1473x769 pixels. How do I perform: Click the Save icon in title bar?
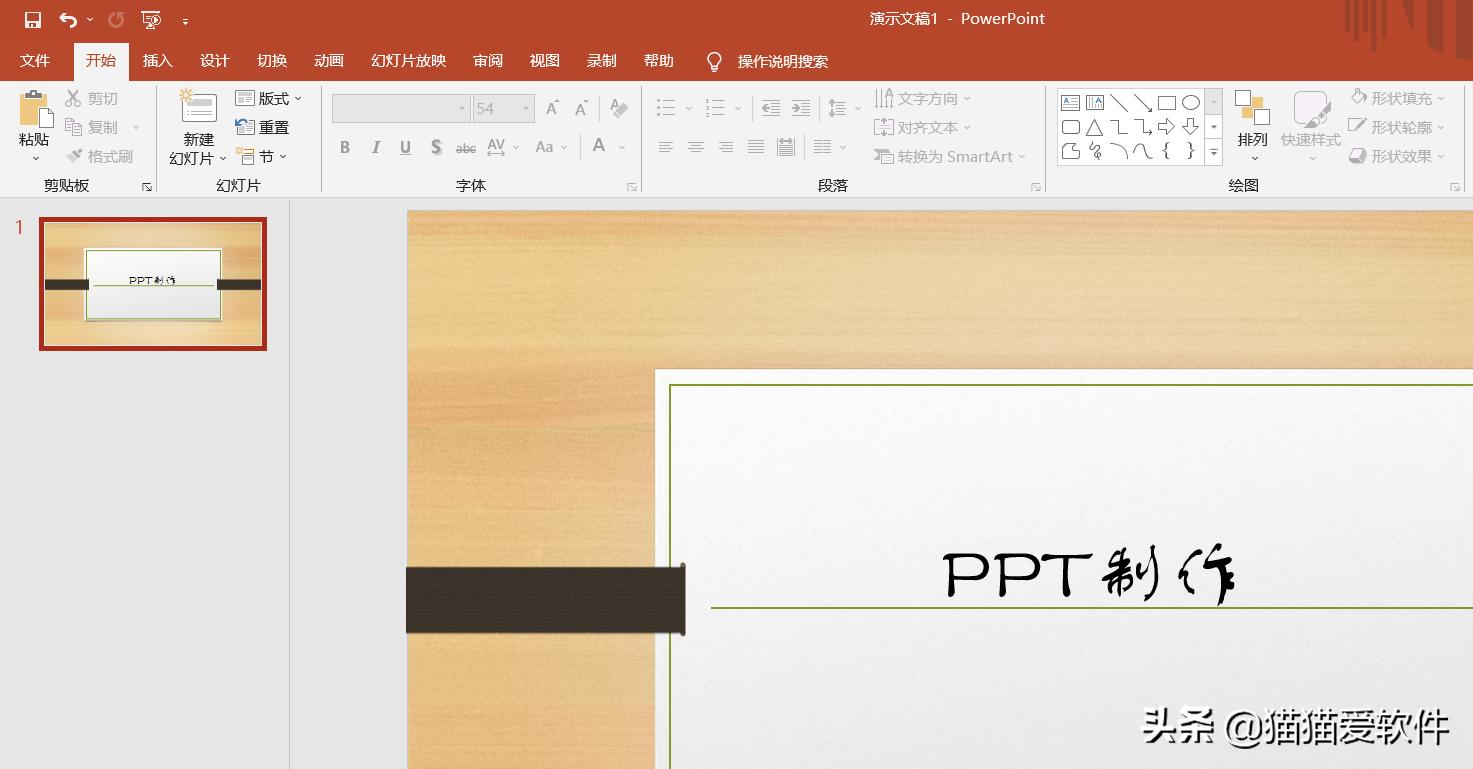tap(33, 20)
